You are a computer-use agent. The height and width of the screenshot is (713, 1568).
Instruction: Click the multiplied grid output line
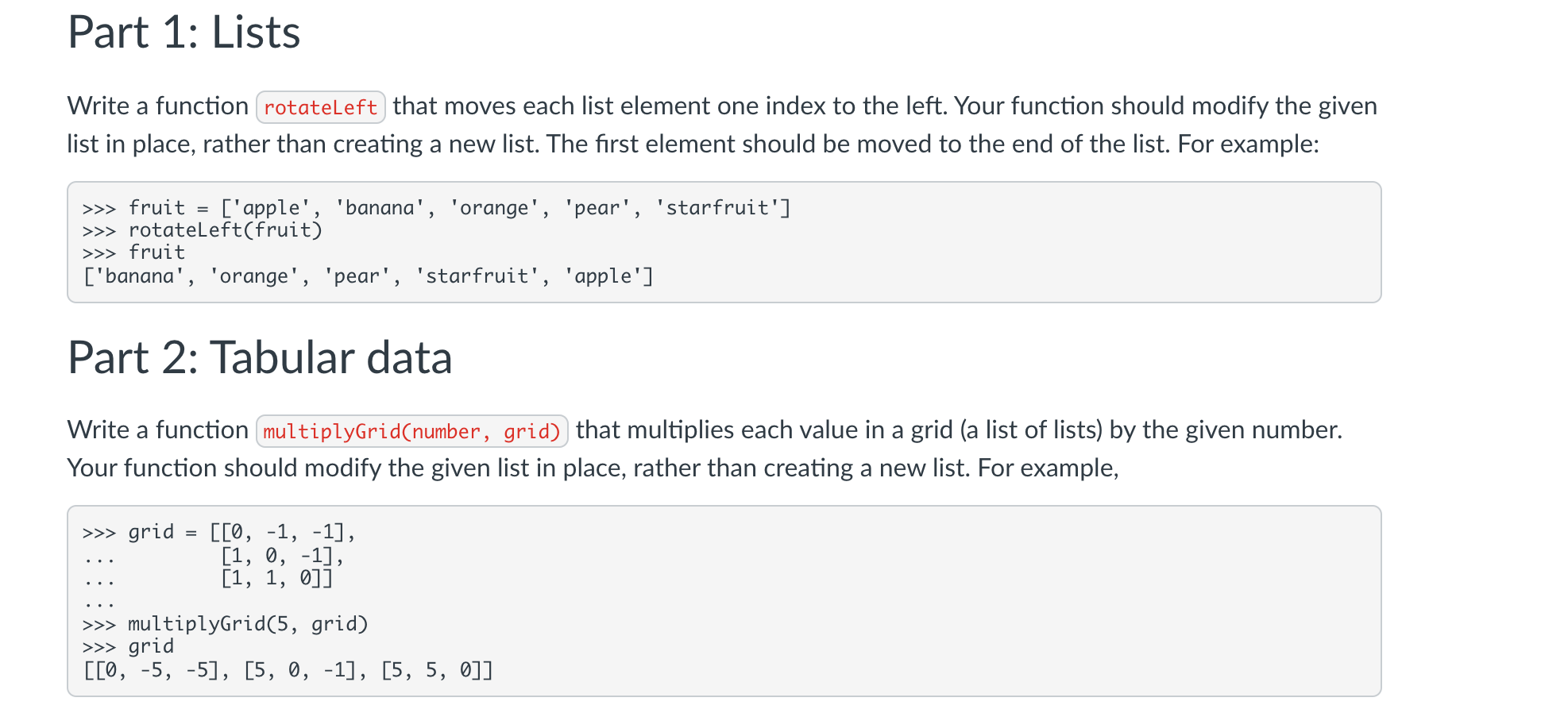(288, 670)
